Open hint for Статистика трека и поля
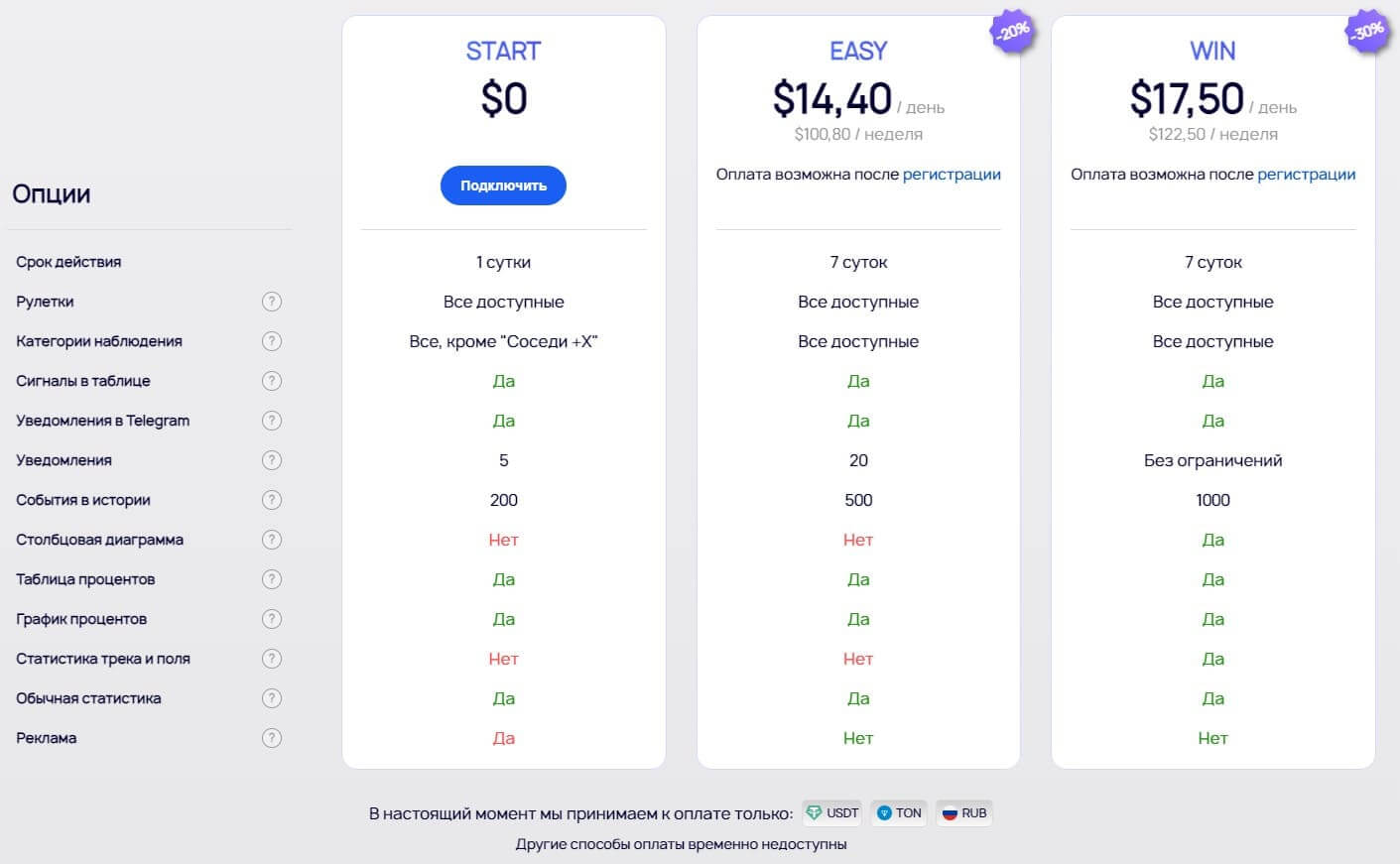Viewport: 1400px width, 864px height. tap(272, 659)
